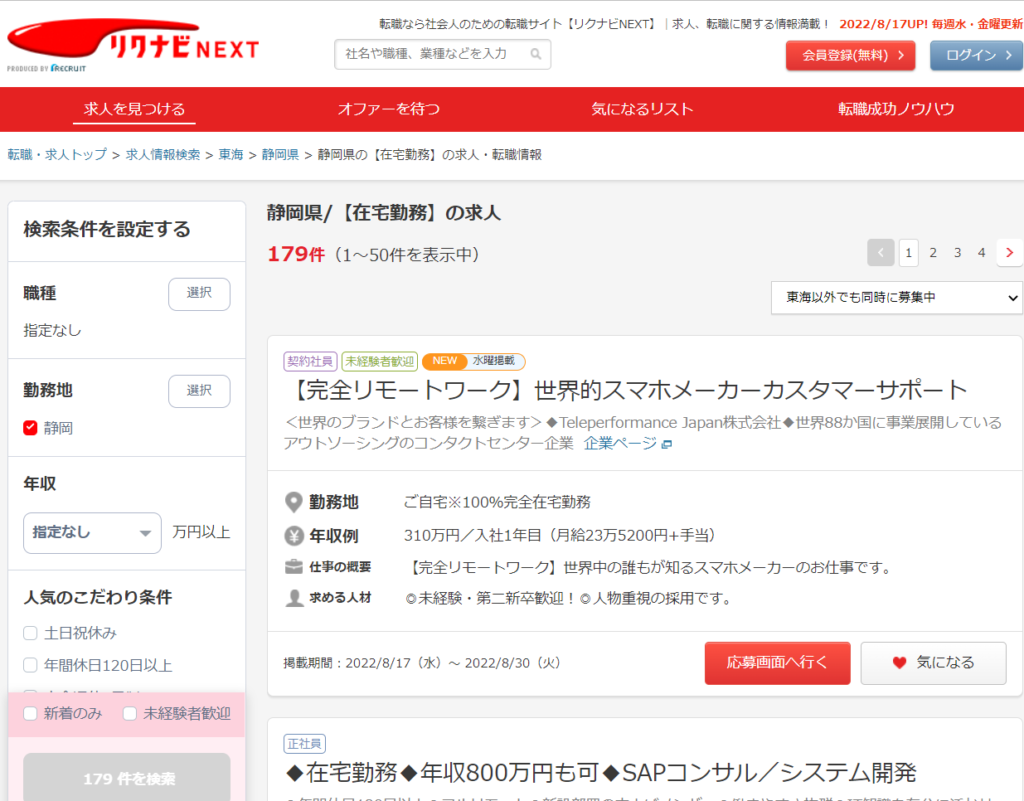Open the 転職成功ノウハウ tab
The height and width of the screenshot is (801, 1024).
point(896,109)
